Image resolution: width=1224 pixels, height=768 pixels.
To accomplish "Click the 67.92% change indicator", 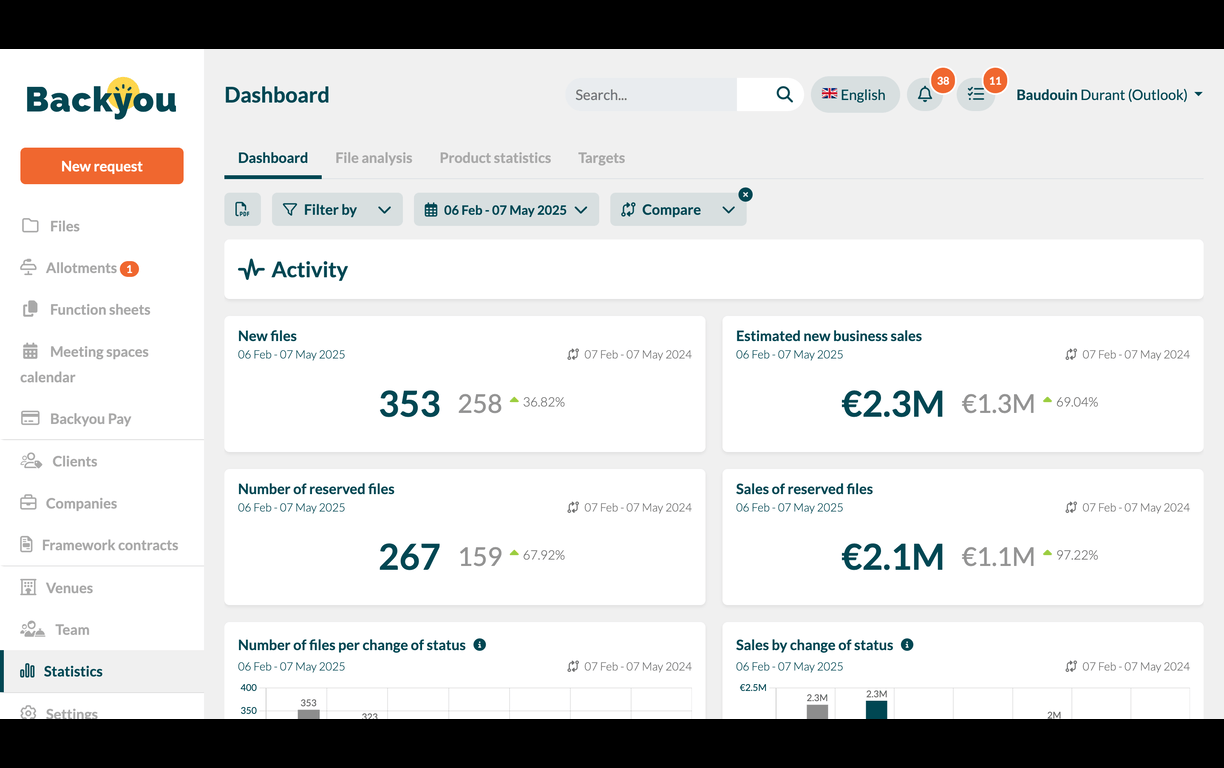I will coord(537,555).
